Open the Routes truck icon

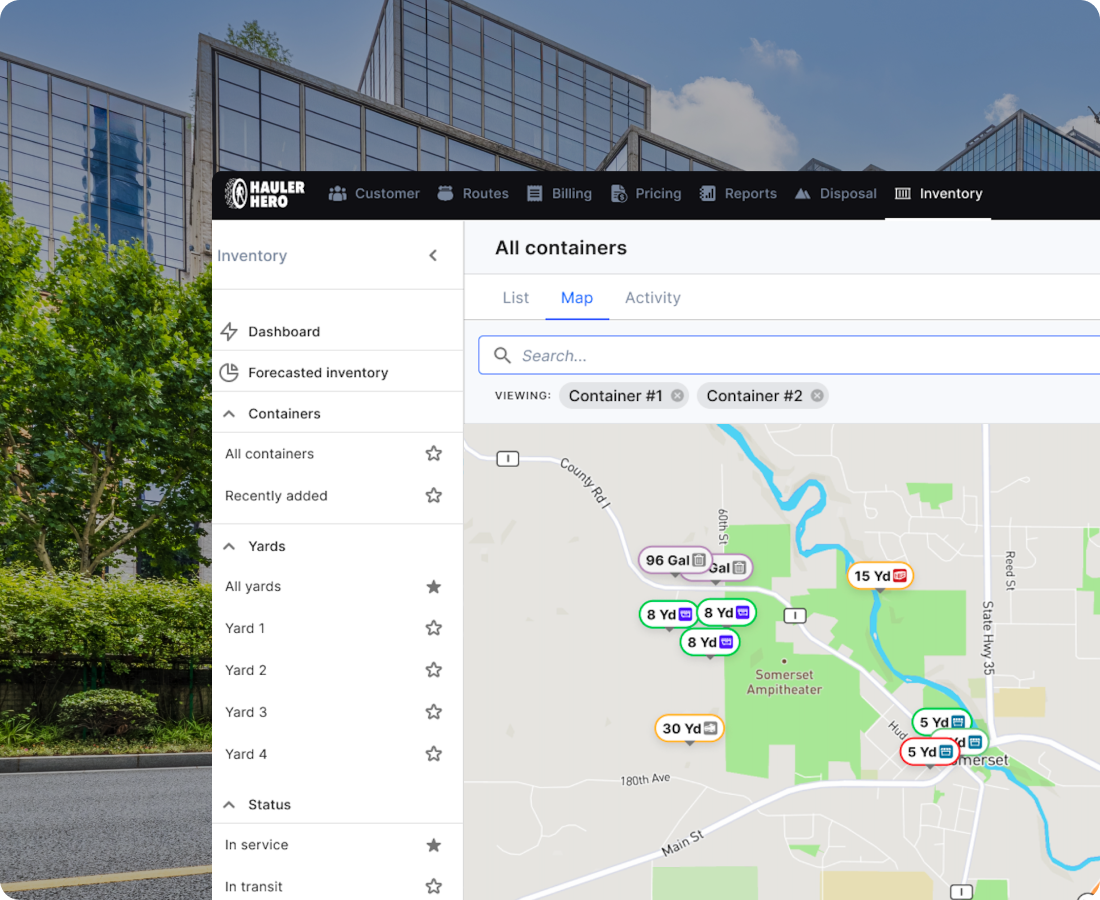tap(445, 194)
